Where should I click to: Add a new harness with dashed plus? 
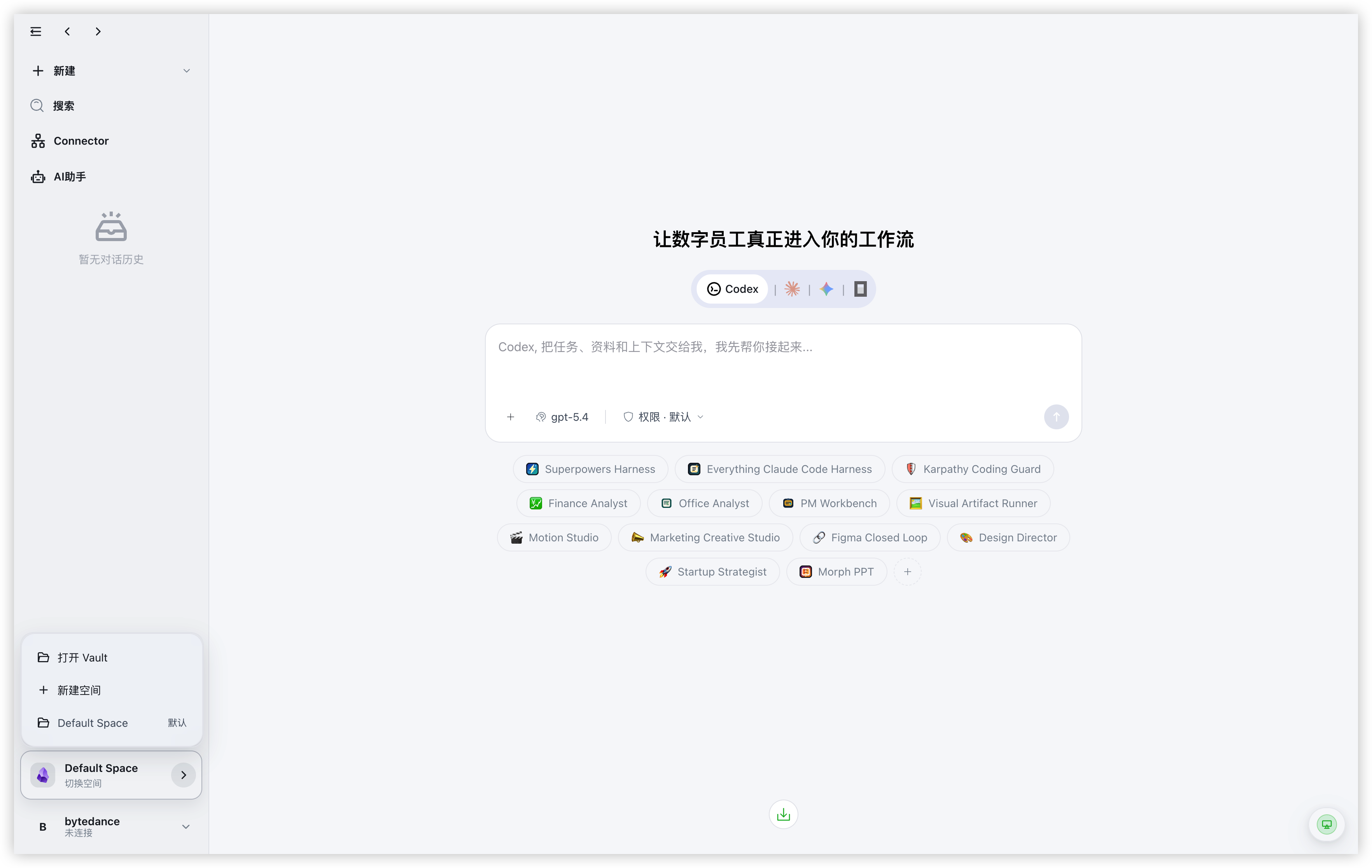[x=908, y=572]
